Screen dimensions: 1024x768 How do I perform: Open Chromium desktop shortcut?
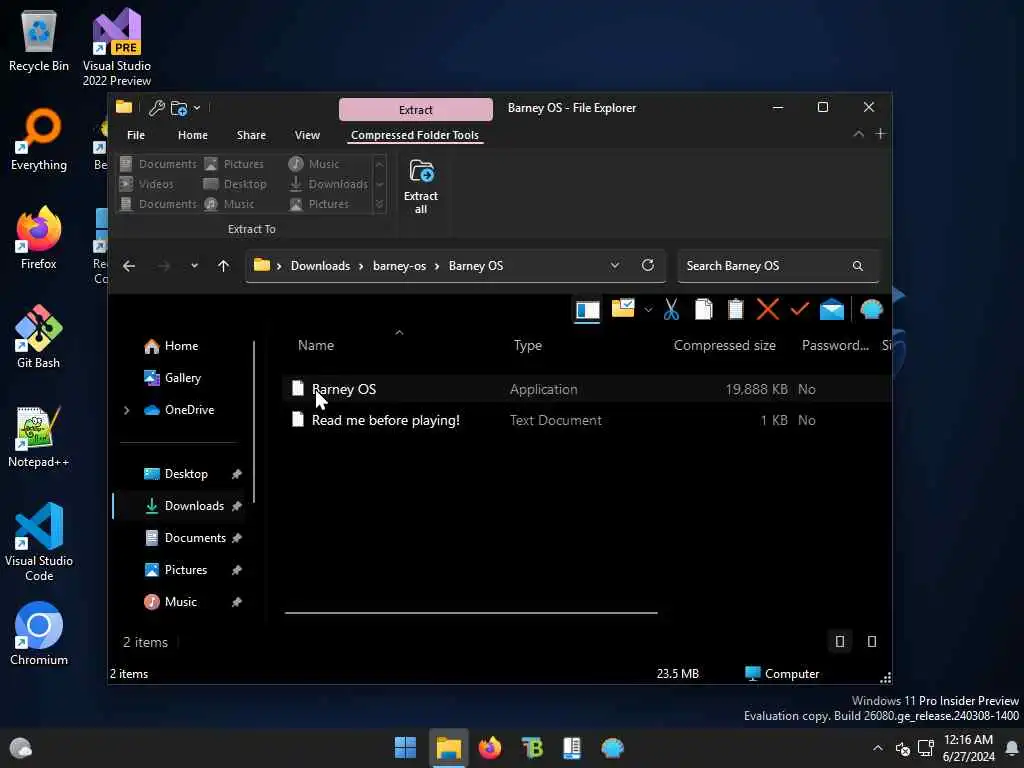click(x=39, y=634)
